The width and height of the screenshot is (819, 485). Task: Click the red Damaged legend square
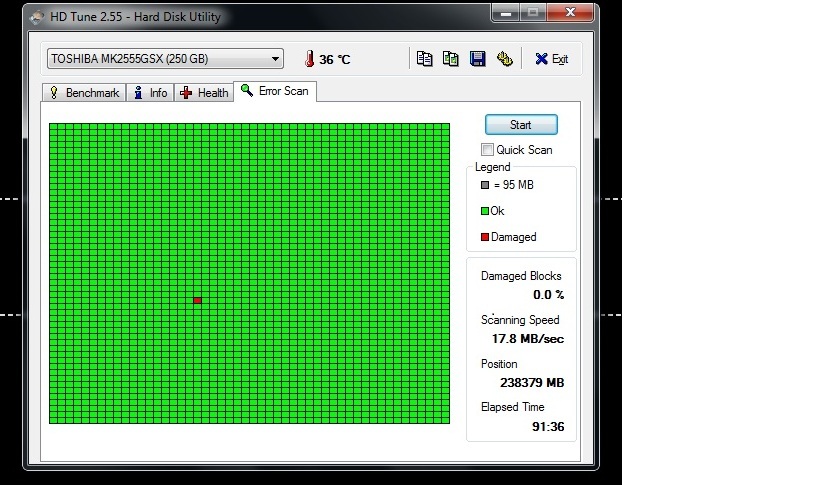tap(485, 237)
